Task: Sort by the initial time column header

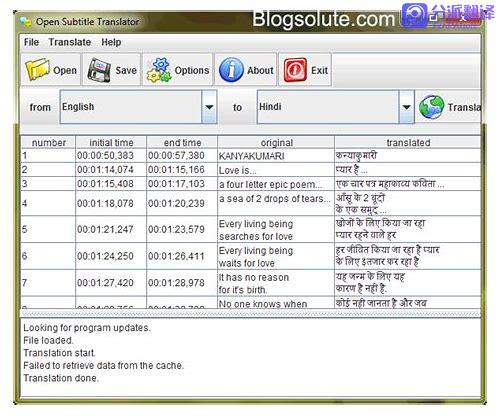Action: click(x=111, y=143)
